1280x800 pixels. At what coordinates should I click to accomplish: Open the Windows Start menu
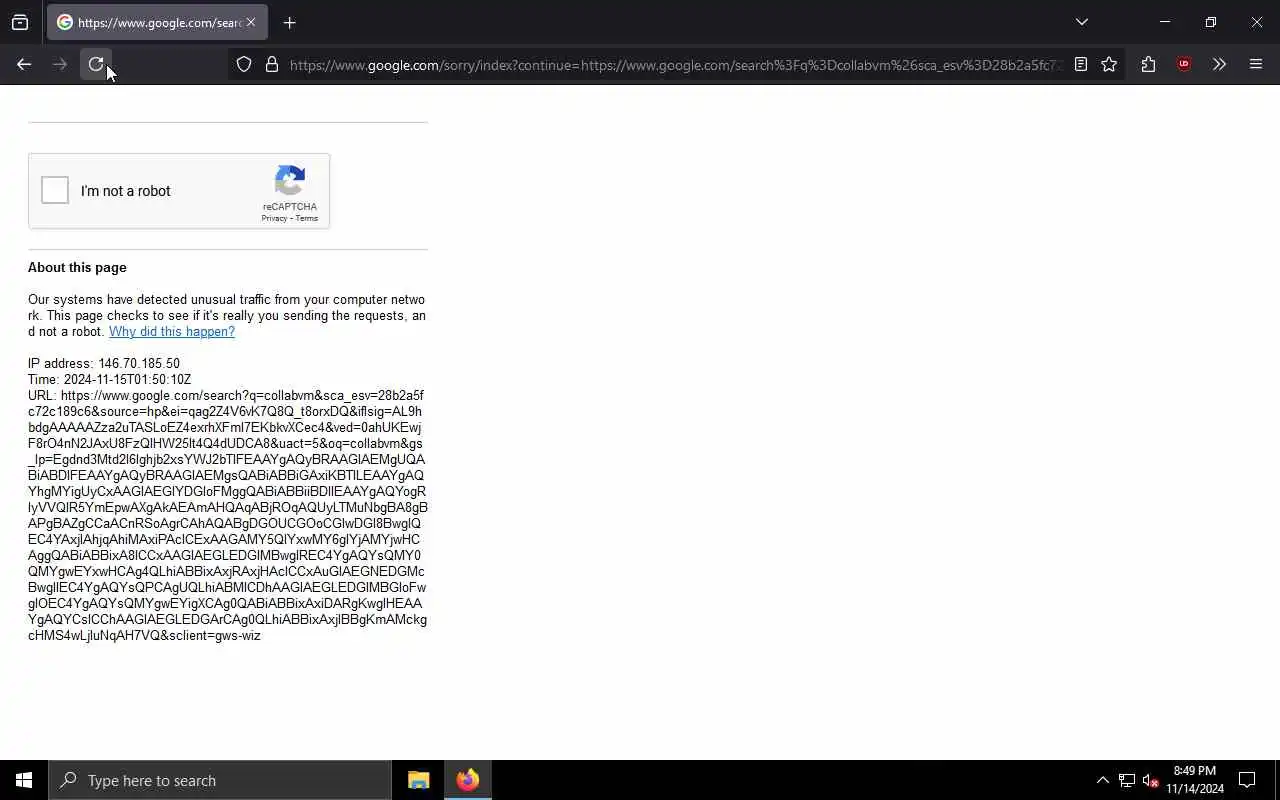(x=24, y=780)
